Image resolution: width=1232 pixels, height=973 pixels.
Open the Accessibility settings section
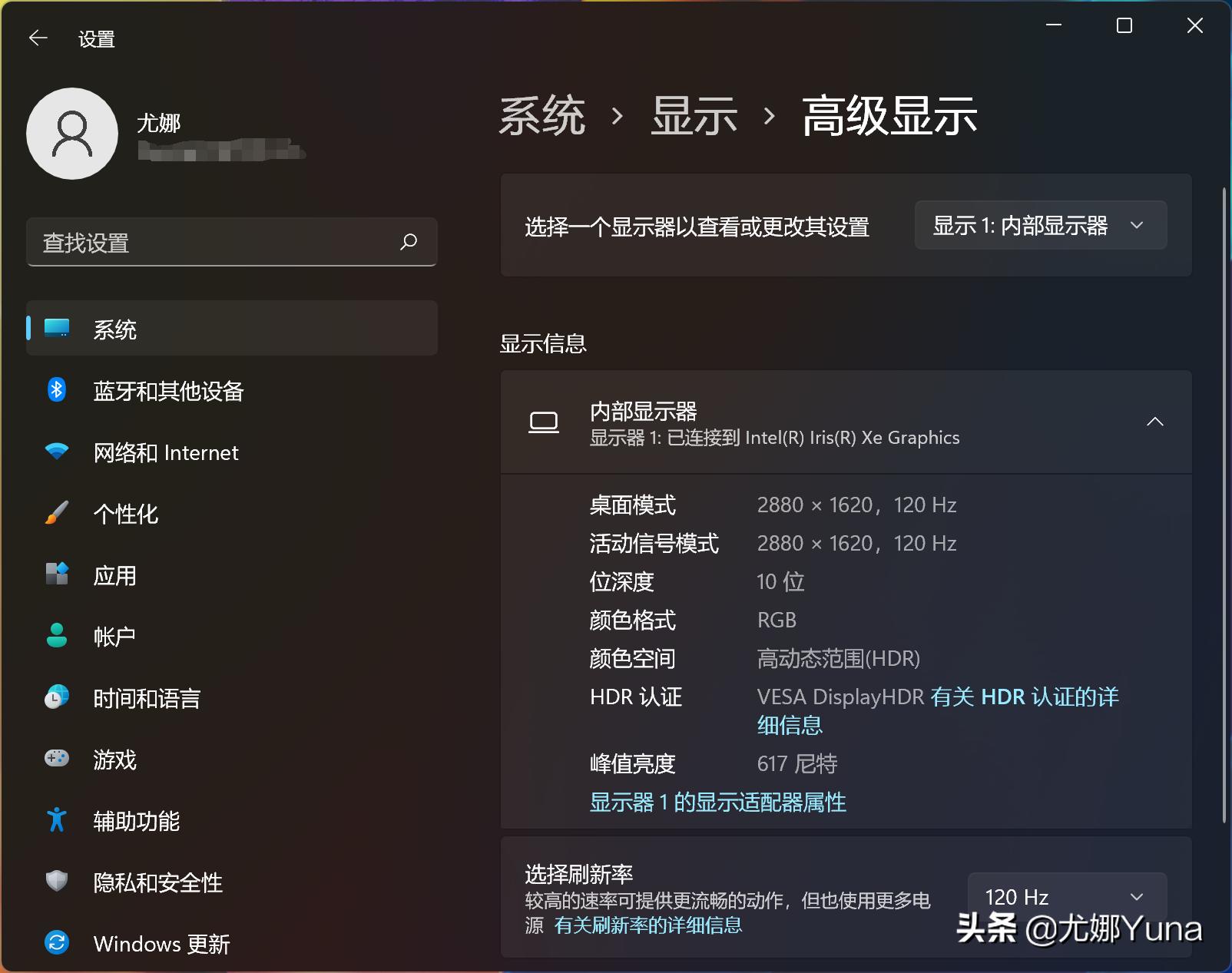[x=136, y=821]
